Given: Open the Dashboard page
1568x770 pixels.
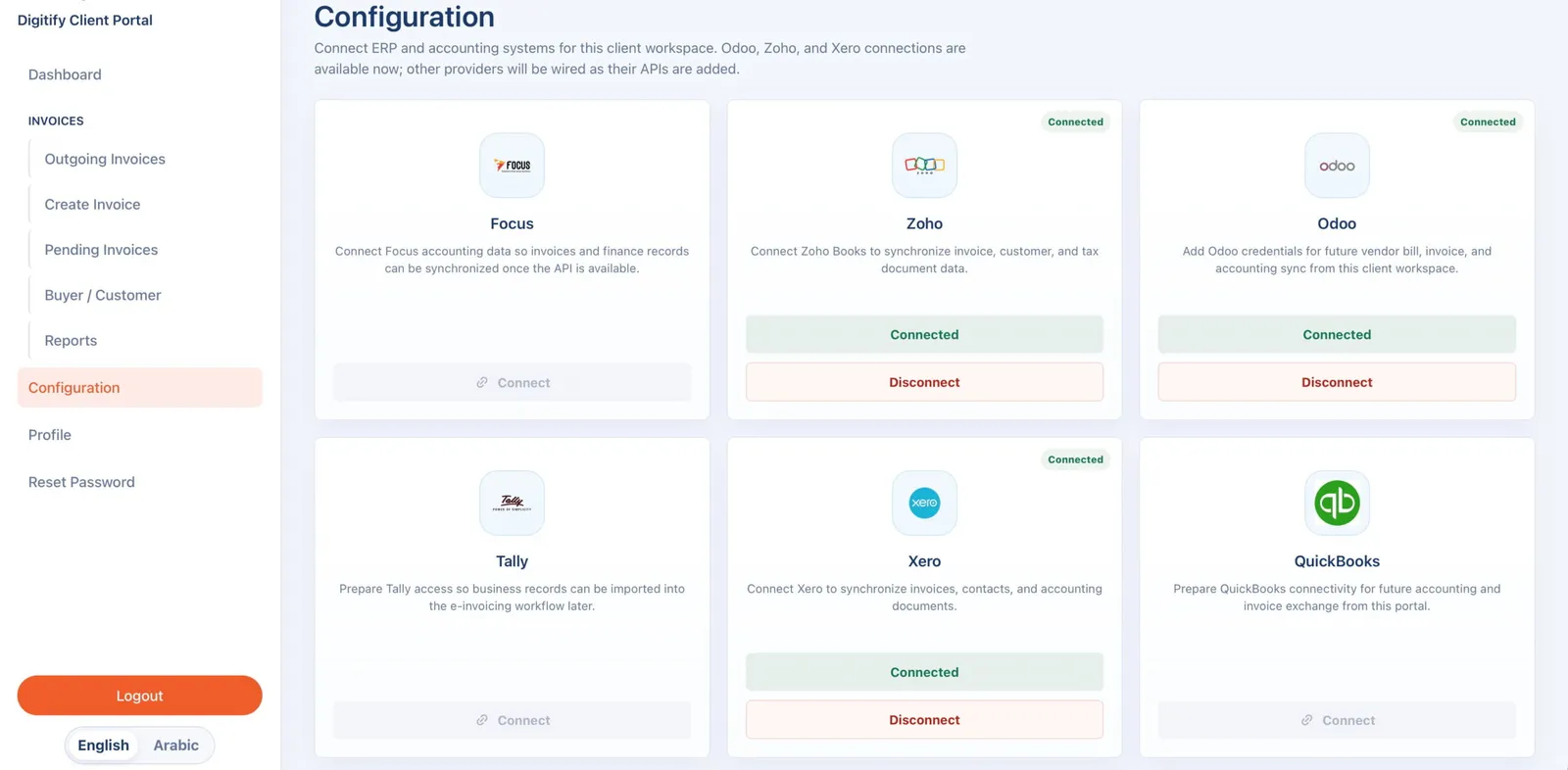Looking at the screenshot, I should (65, 74).
